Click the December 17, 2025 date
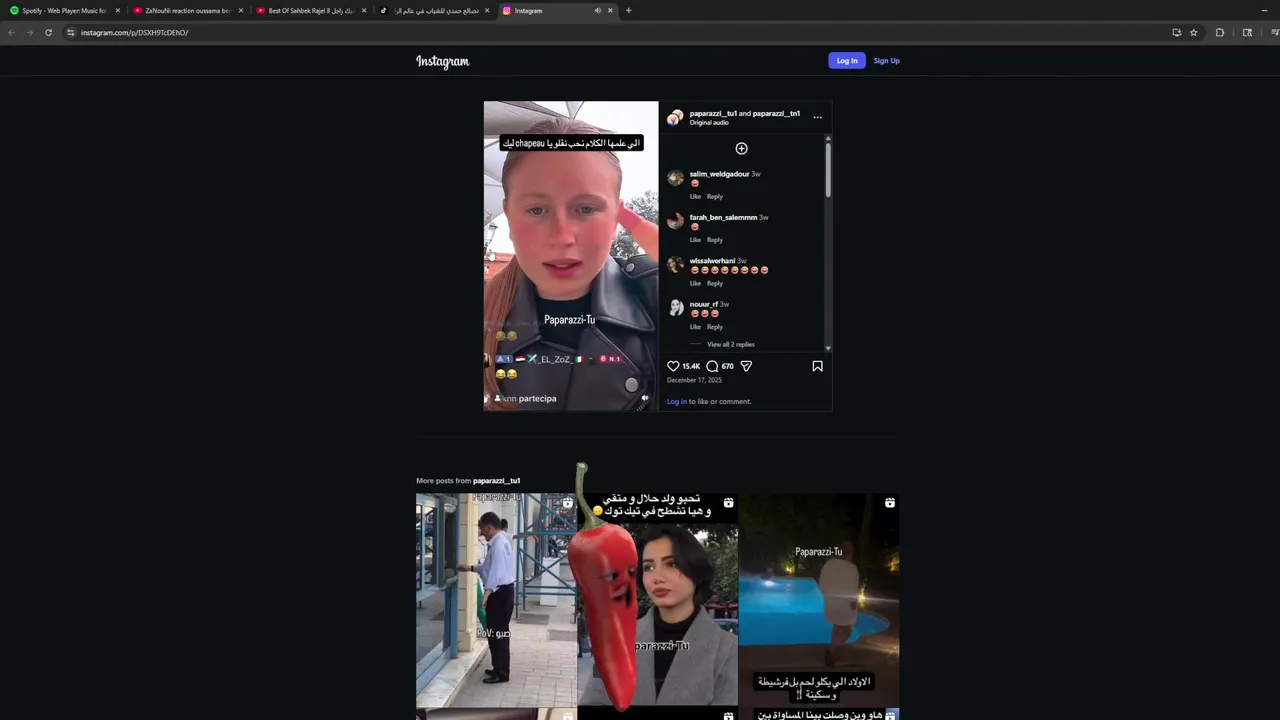 coord(694,380)
